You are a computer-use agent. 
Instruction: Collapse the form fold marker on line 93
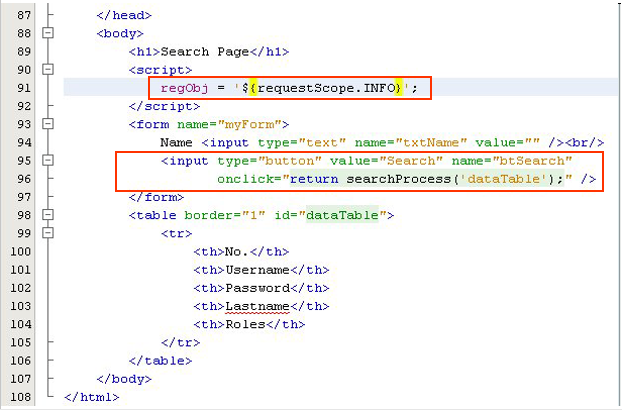click(x=48, y=124)
